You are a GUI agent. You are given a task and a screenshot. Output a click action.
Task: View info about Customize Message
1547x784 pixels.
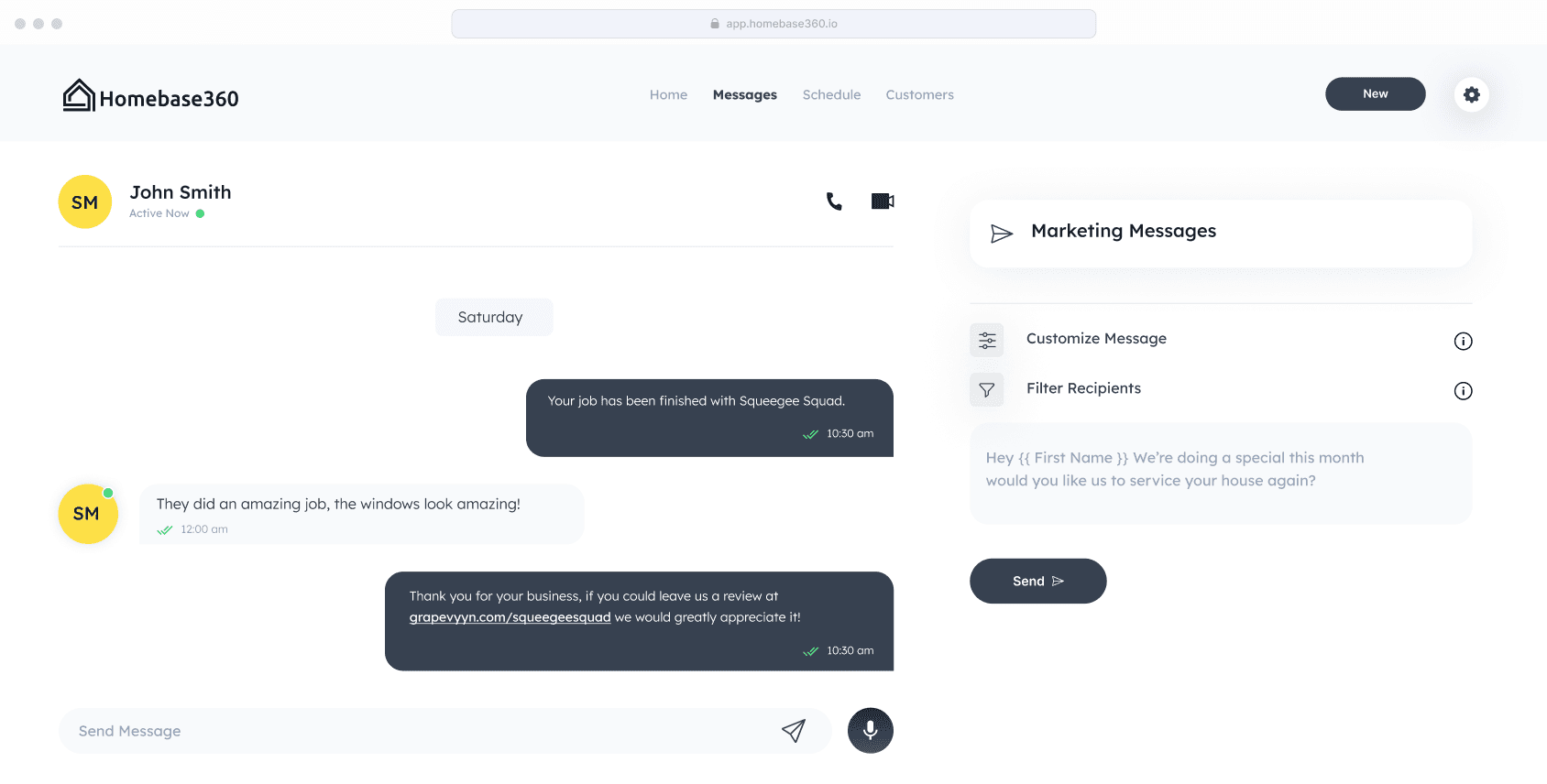1463,341
